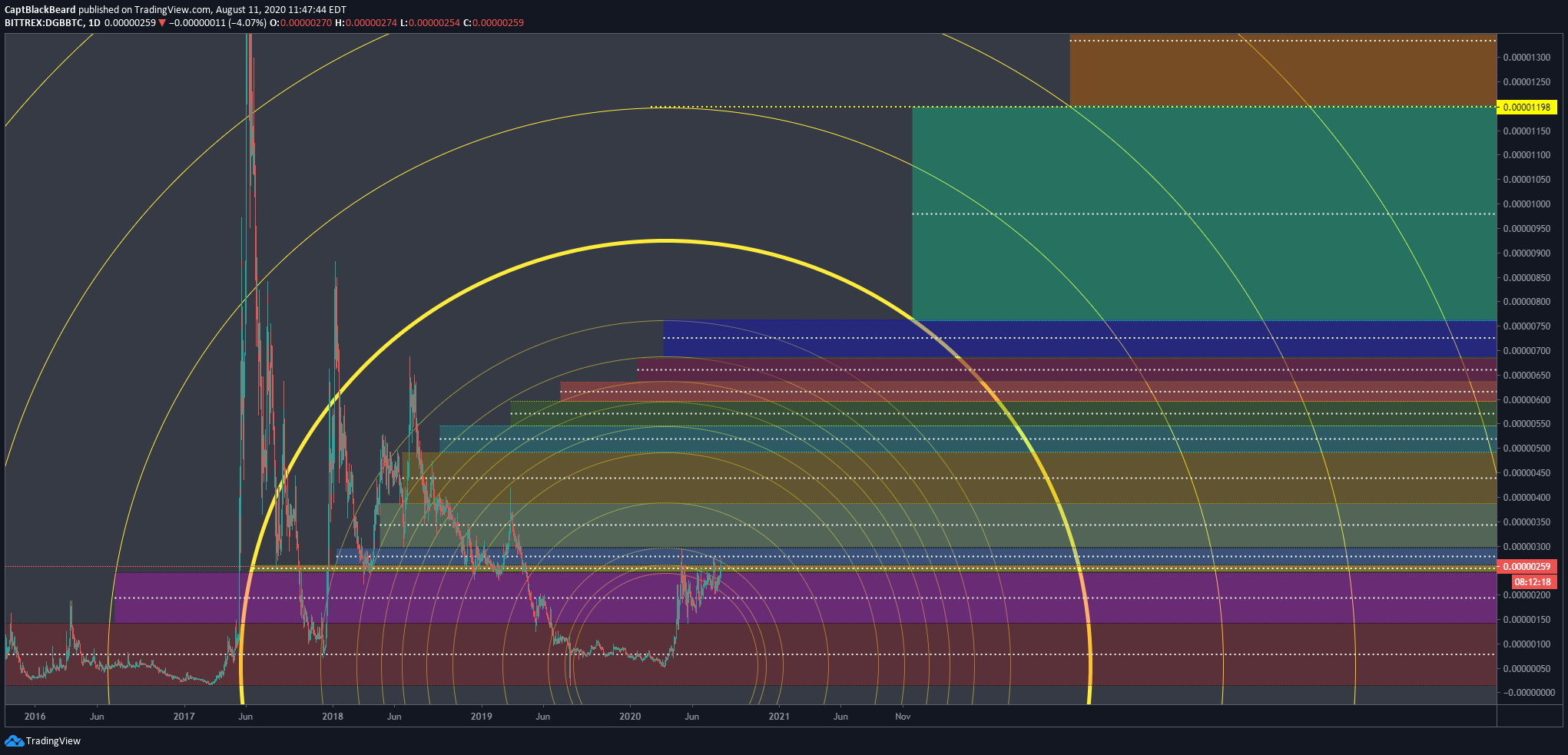Click the 2016 time axis label
Viewport: 1568px width, 755px height.
(35, 717)
